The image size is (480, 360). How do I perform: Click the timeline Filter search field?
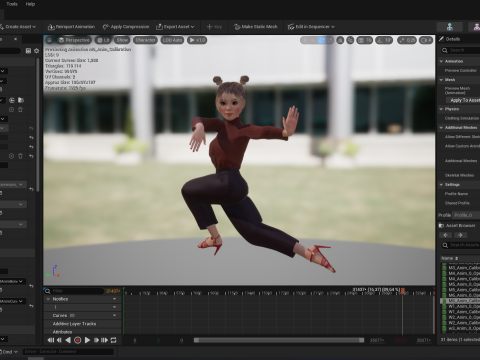pyautogui.click(x=74, y=291)
